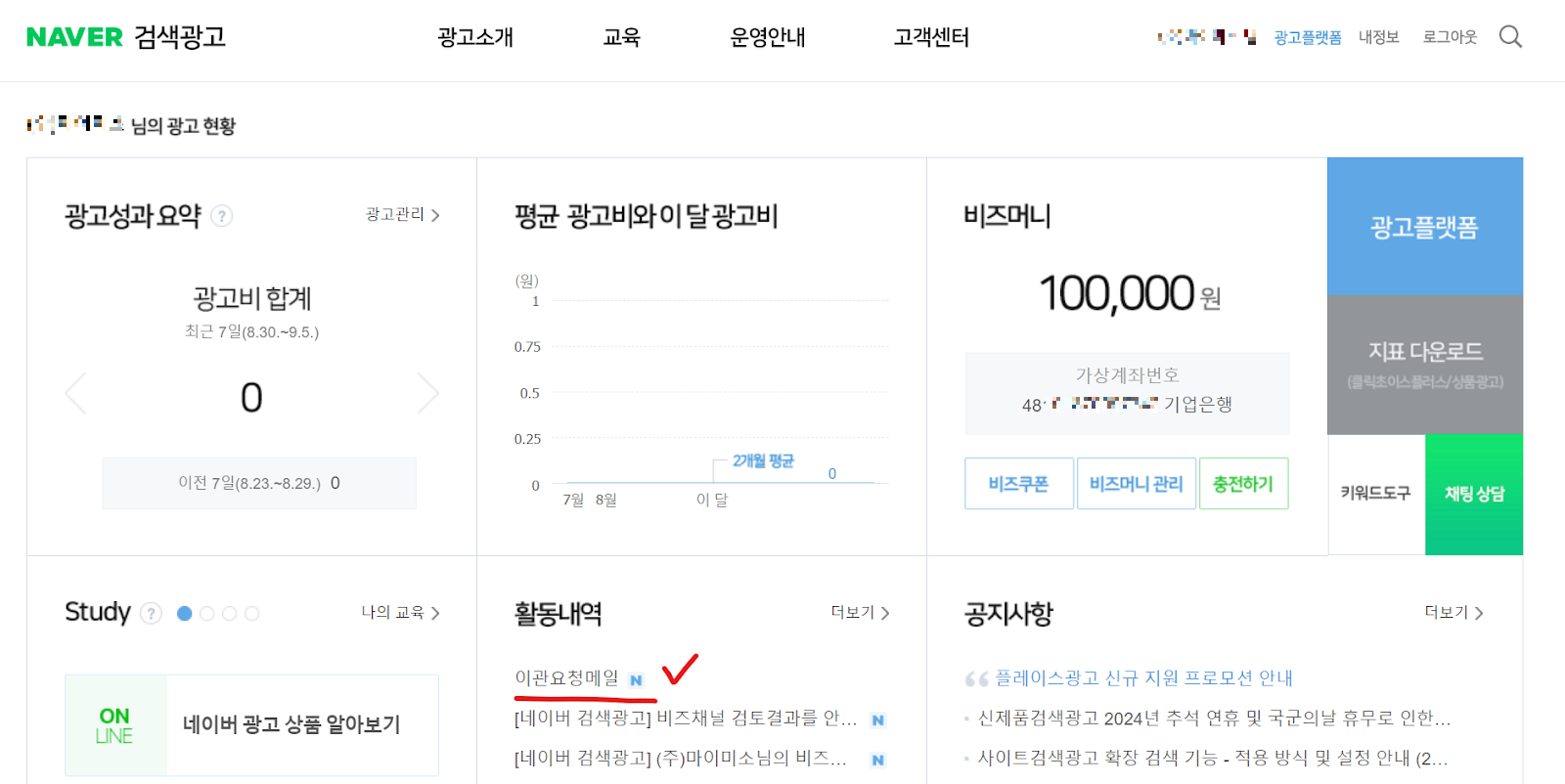Viewport: 1565px width, 784px height.
Task: Select the first Study carousel dot
Action: (184, 613)
